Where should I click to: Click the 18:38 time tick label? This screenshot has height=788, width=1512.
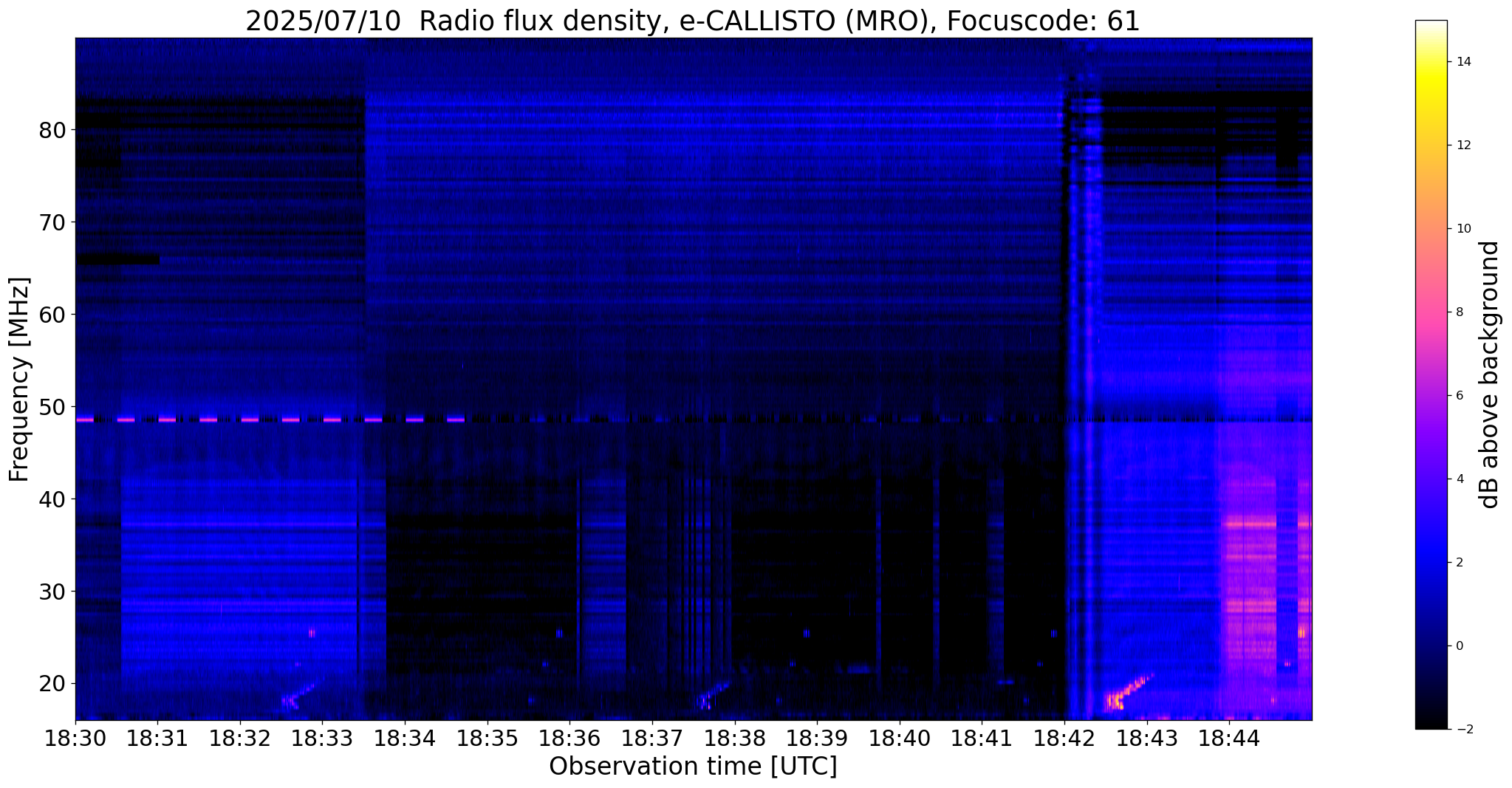pos(734,738)
